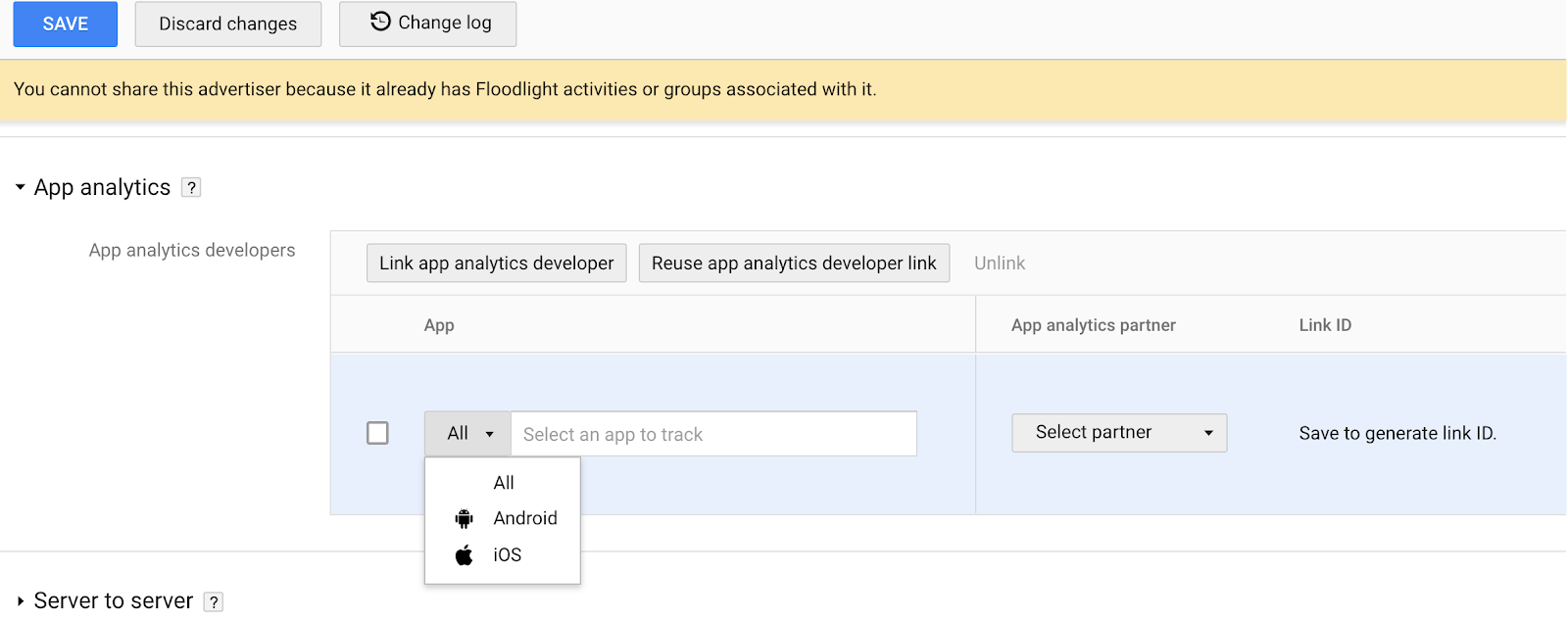This screenshot has width=1568, height=622.
Task: Click Link app analytics developer
Action: tap(496, 263)
